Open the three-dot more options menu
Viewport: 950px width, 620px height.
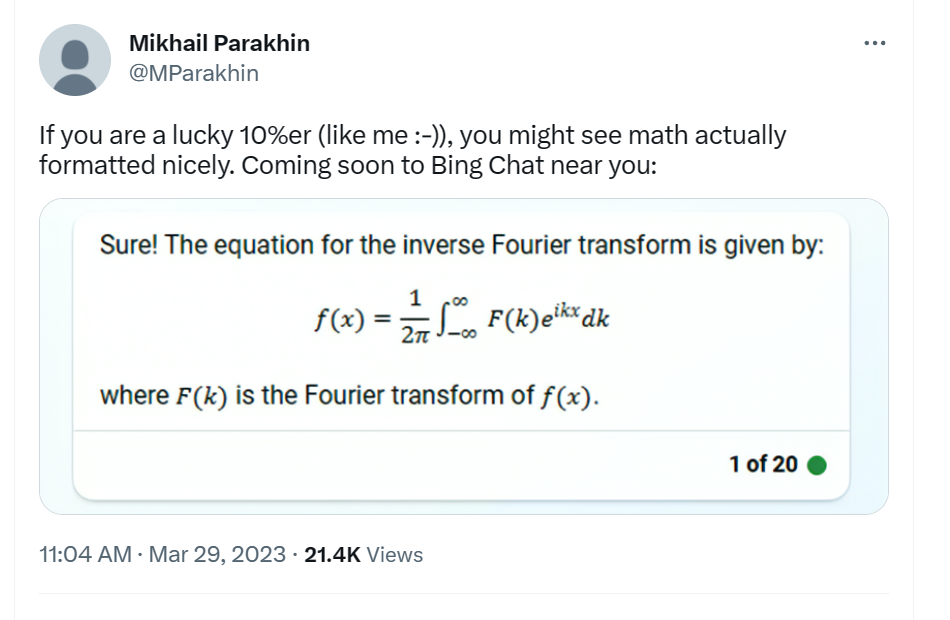pos(875,43)
